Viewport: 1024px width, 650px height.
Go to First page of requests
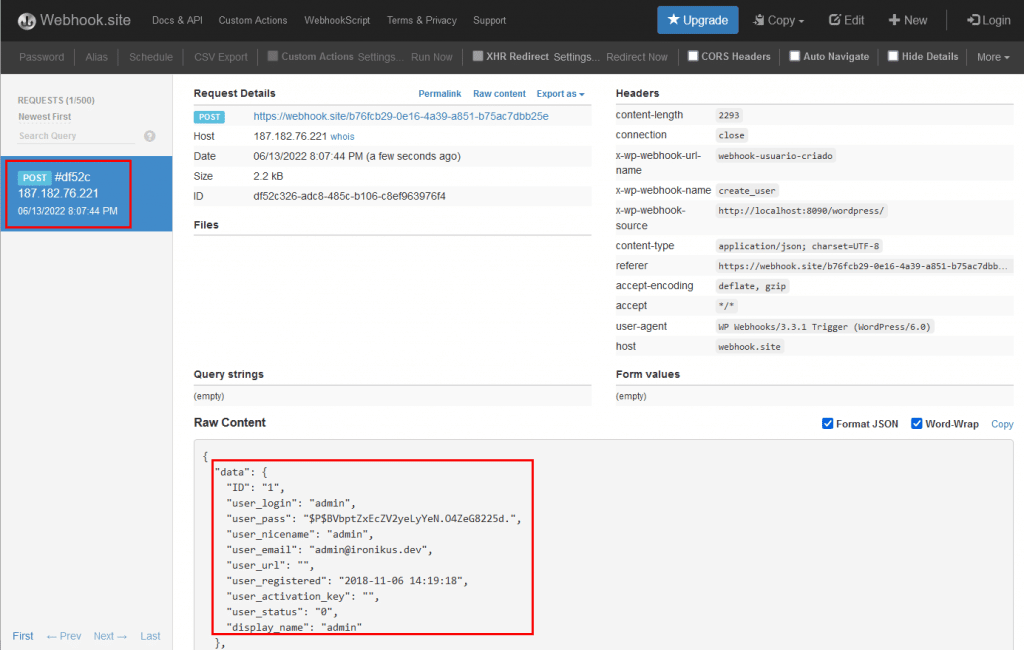[23, 636]
